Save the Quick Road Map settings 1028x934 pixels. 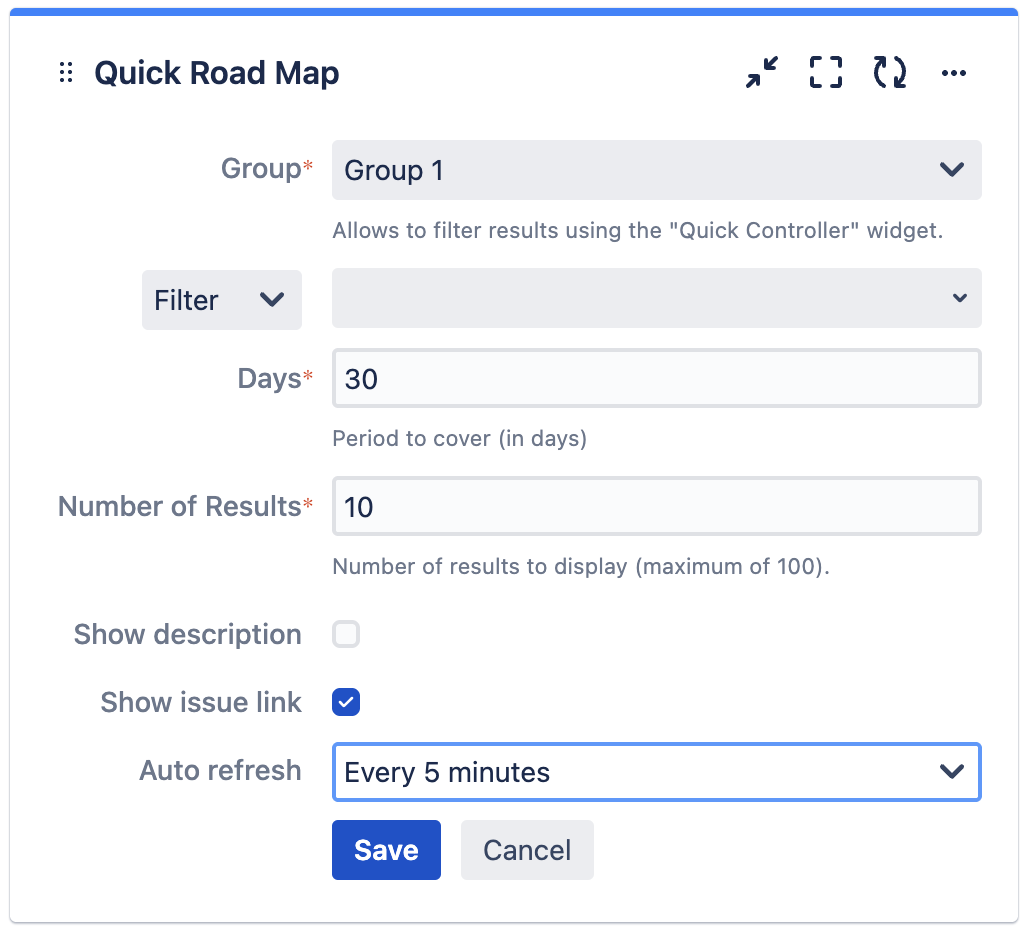(x=386, y=850)
